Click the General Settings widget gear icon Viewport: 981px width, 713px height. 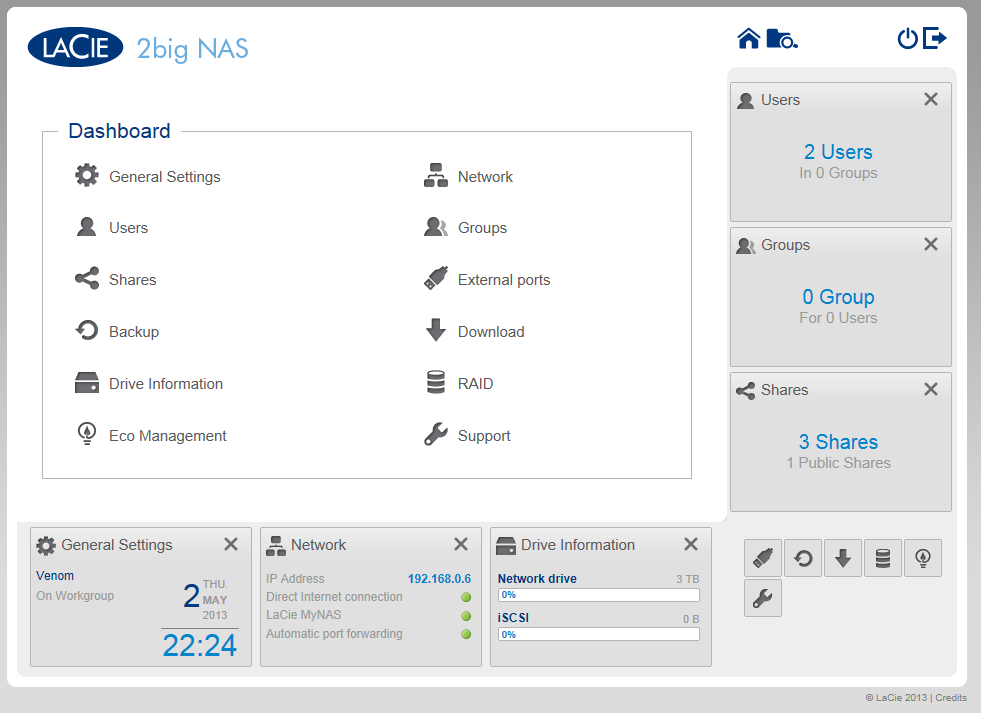pos(46,545)
